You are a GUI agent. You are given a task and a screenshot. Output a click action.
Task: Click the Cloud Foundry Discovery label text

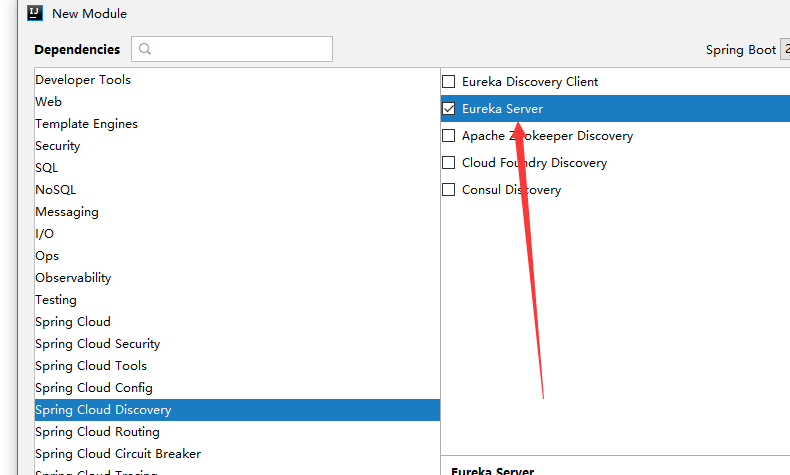pos(534,163)
